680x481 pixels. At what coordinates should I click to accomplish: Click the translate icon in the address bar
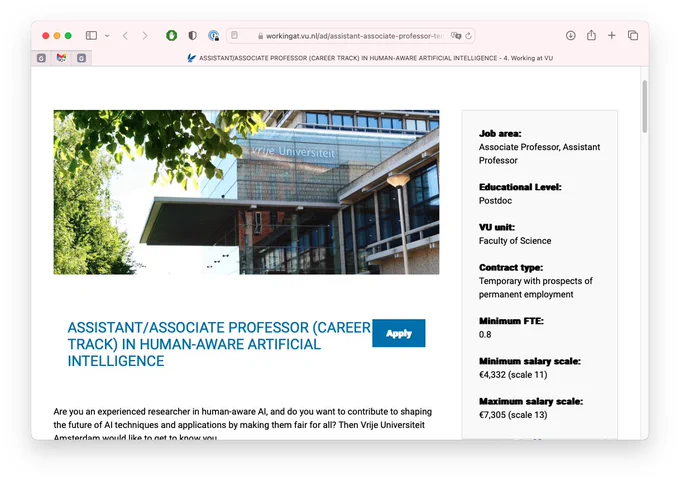point(456,36)
